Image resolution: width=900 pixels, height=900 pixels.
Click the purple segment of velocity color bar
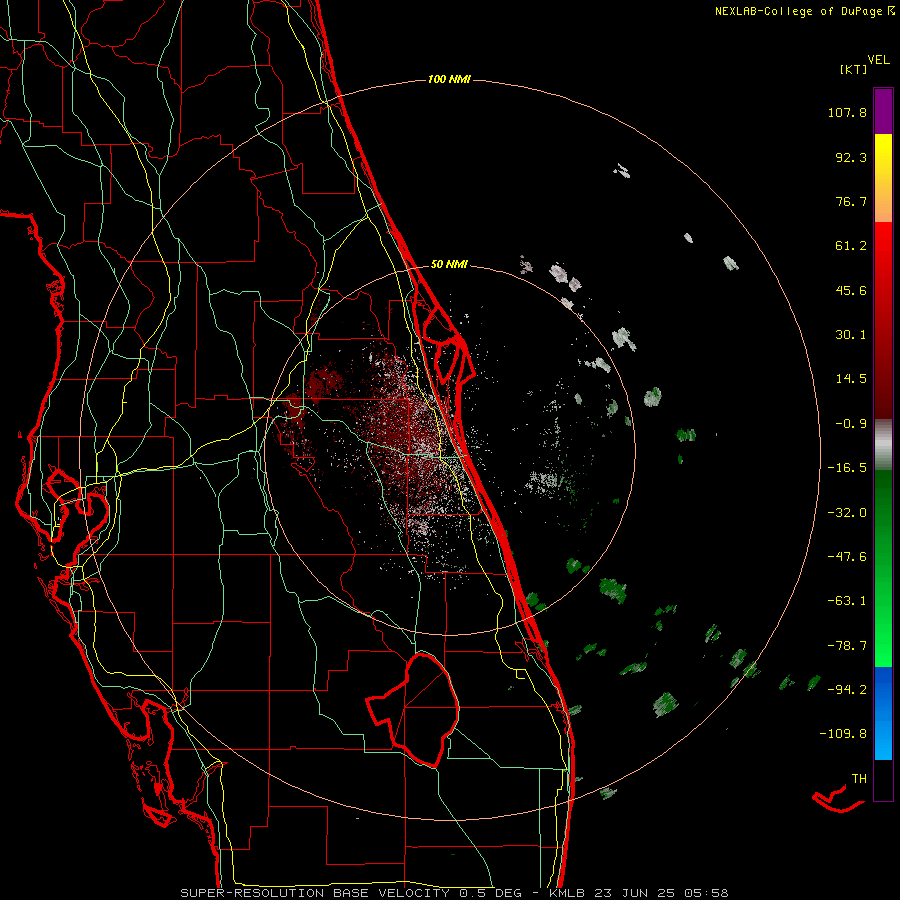[883, 111]
